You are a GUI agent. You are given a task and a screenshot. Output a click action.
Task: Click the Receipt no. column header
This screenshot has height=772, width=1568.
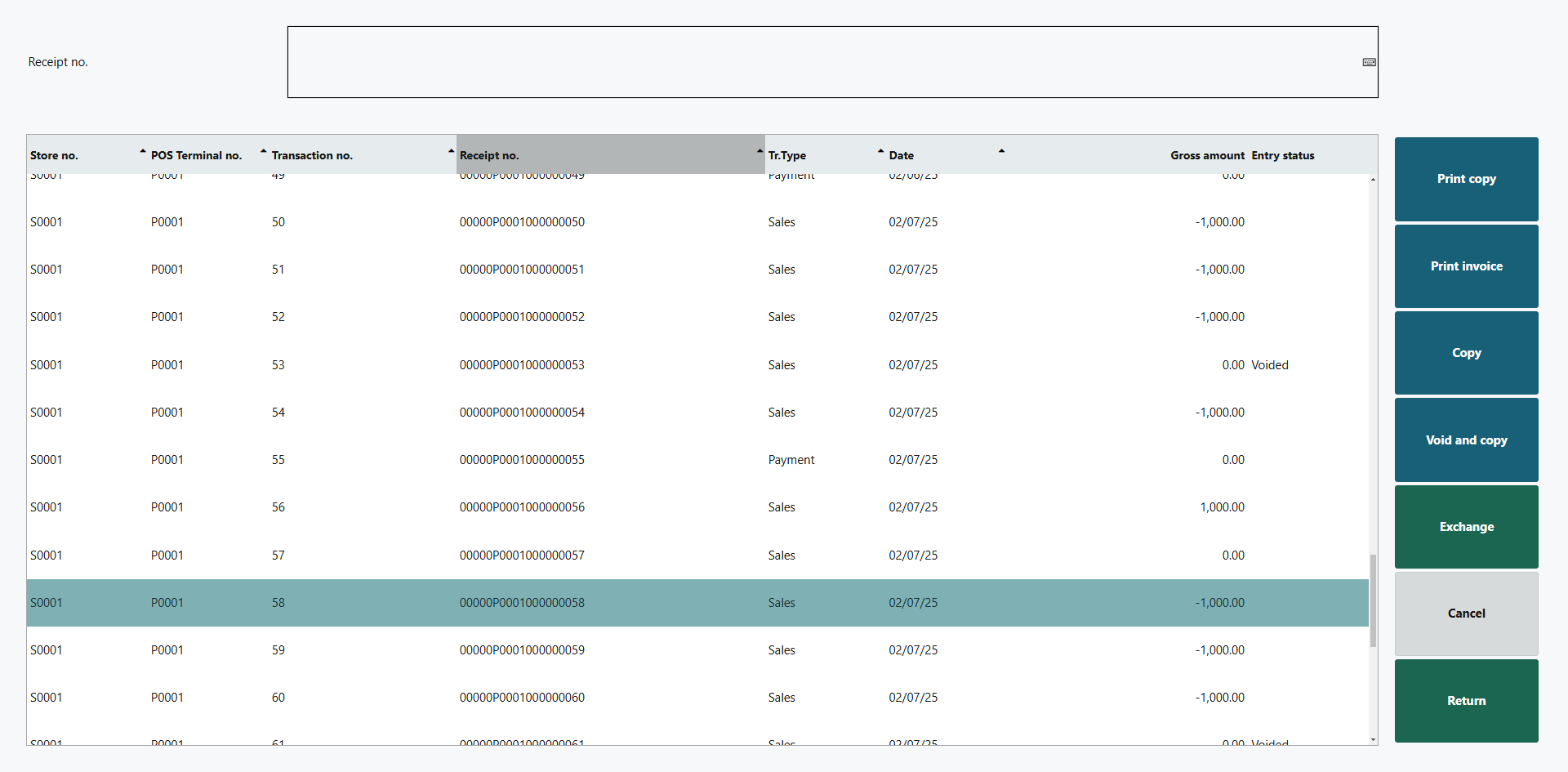pos(609,155)
